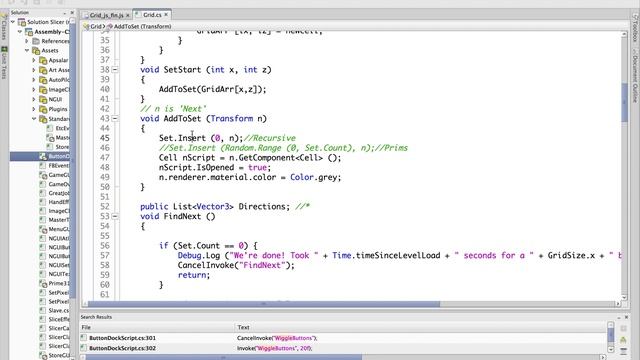Open the Document Outline side panel tab
This screenshot has width=640, height=360.
pyautogui.click(x=635, y=76)
